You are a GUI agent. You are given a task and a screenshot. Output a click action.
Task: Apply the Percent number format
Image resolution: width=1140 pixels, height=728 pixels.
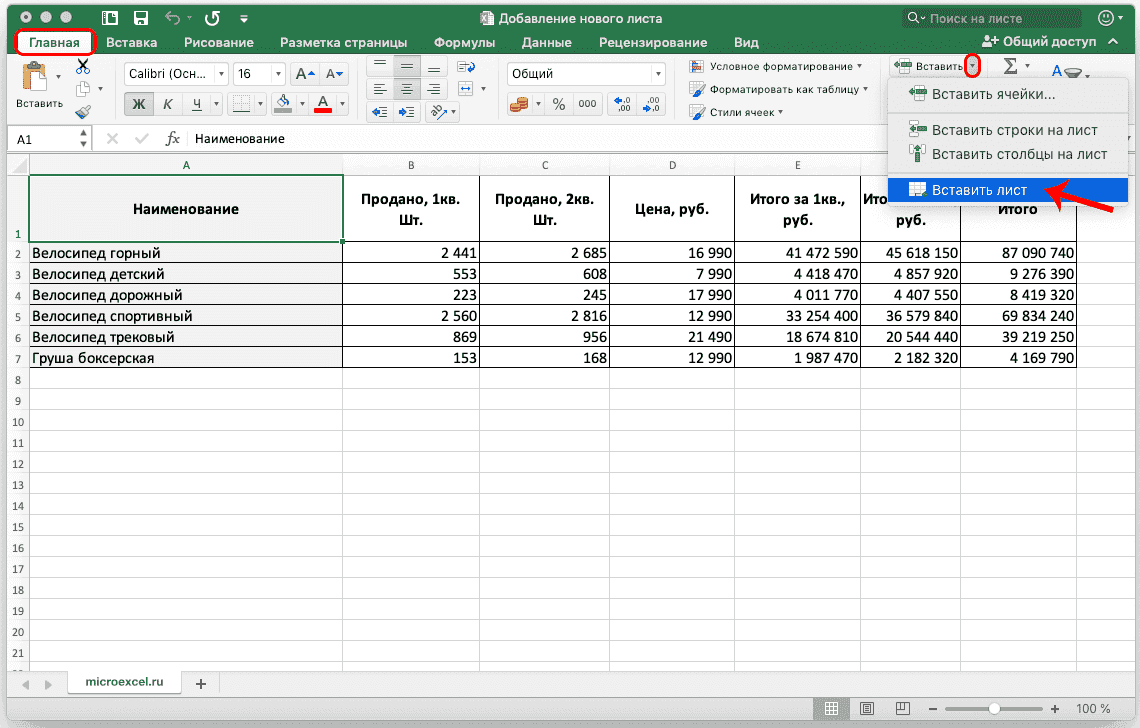[x=559, y=104]
